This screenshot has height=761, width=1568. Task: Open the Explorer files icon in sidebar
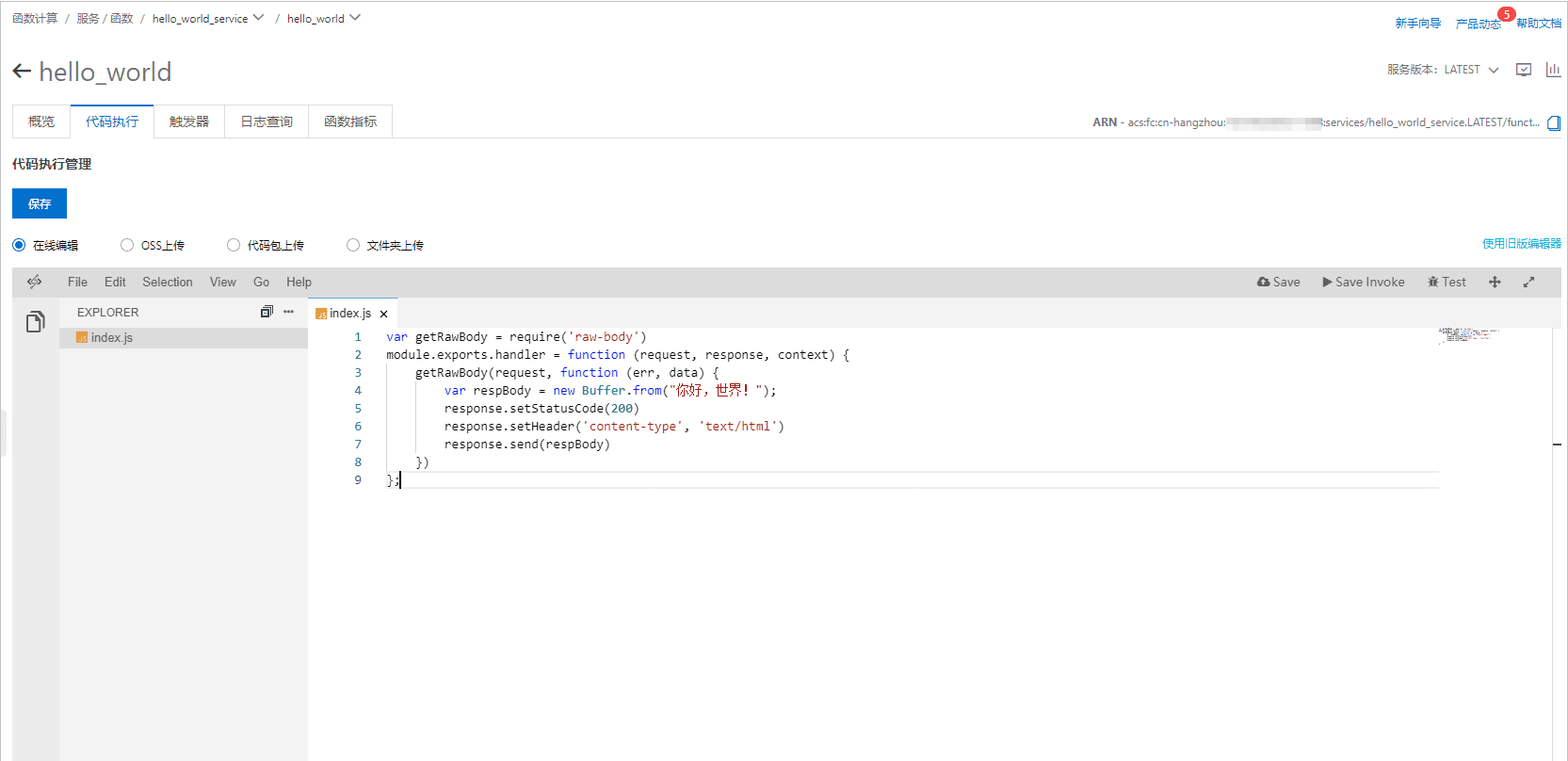point(35,322)
